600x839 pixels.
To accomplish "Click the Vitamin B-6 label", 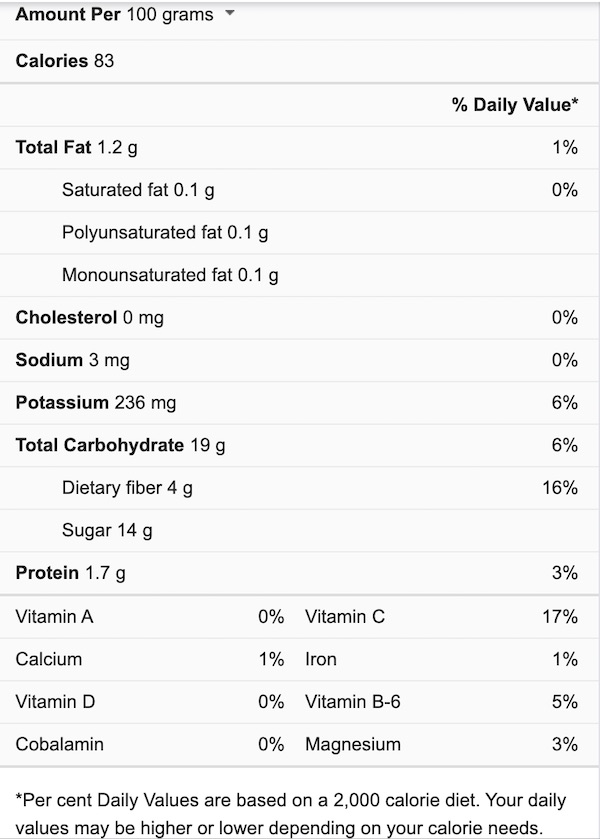I will click(x=353, y=701).
